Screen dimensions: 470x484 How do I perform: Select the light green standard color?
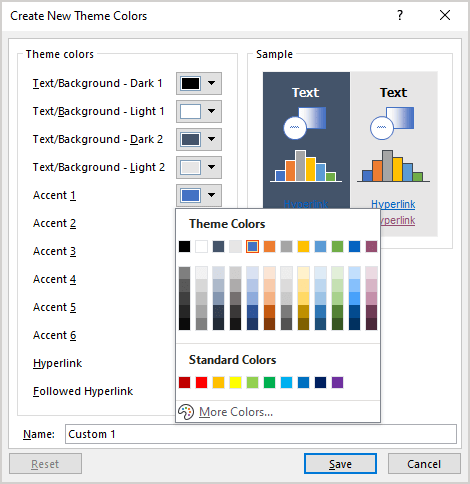[x=252, y=383]
